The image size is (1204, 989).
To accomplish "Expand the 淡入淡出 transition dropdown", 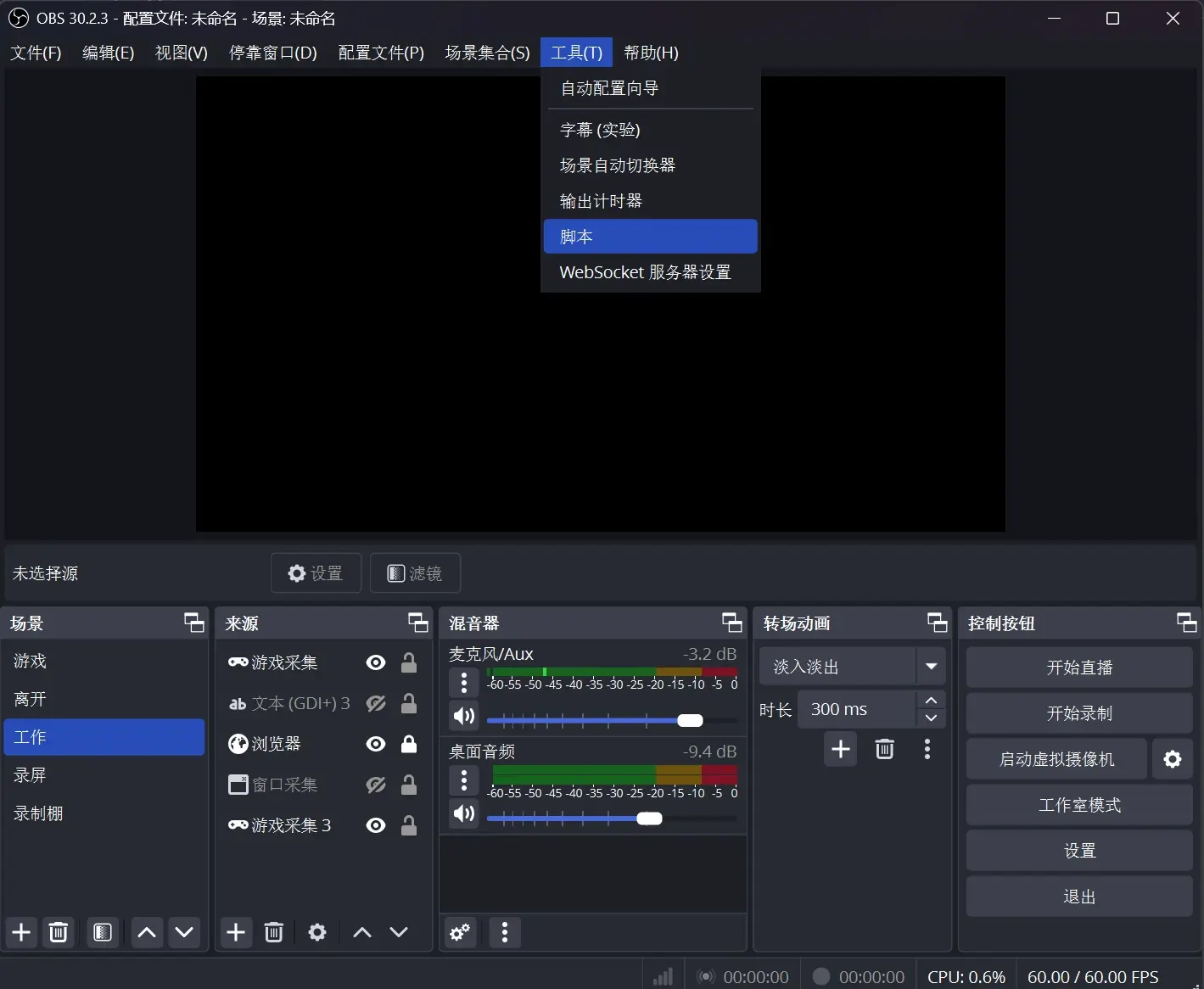I will coord(931,667).
